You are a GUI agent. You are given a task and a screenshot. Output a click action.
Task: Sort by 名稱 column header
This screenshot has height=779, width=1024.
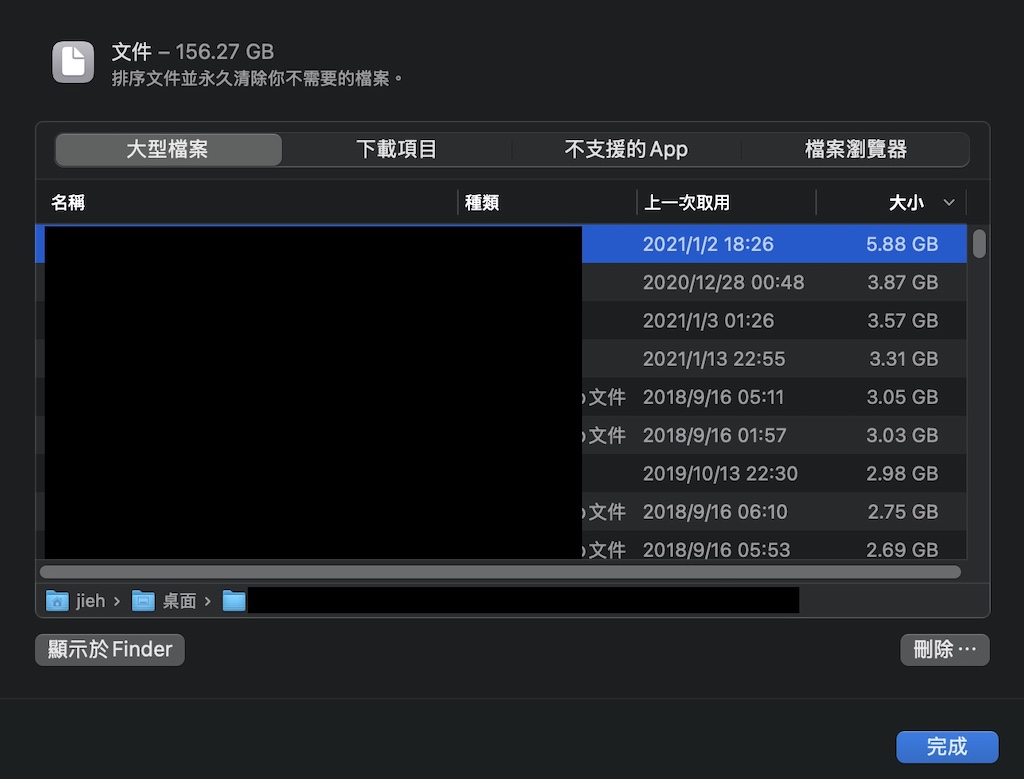(68, 203)
